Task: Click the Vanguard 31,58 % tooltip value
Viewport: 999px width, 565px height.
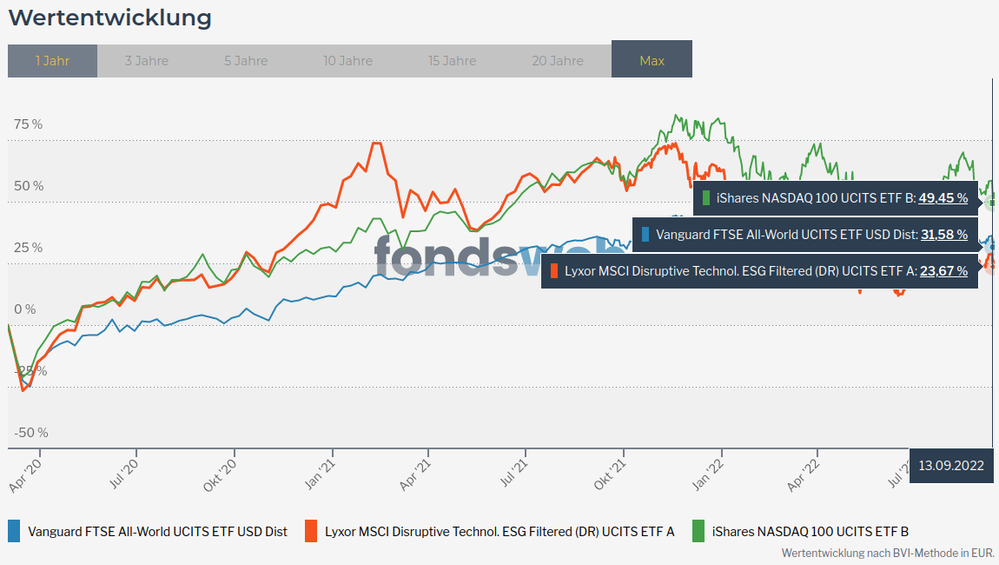Action: coord(943,234)
